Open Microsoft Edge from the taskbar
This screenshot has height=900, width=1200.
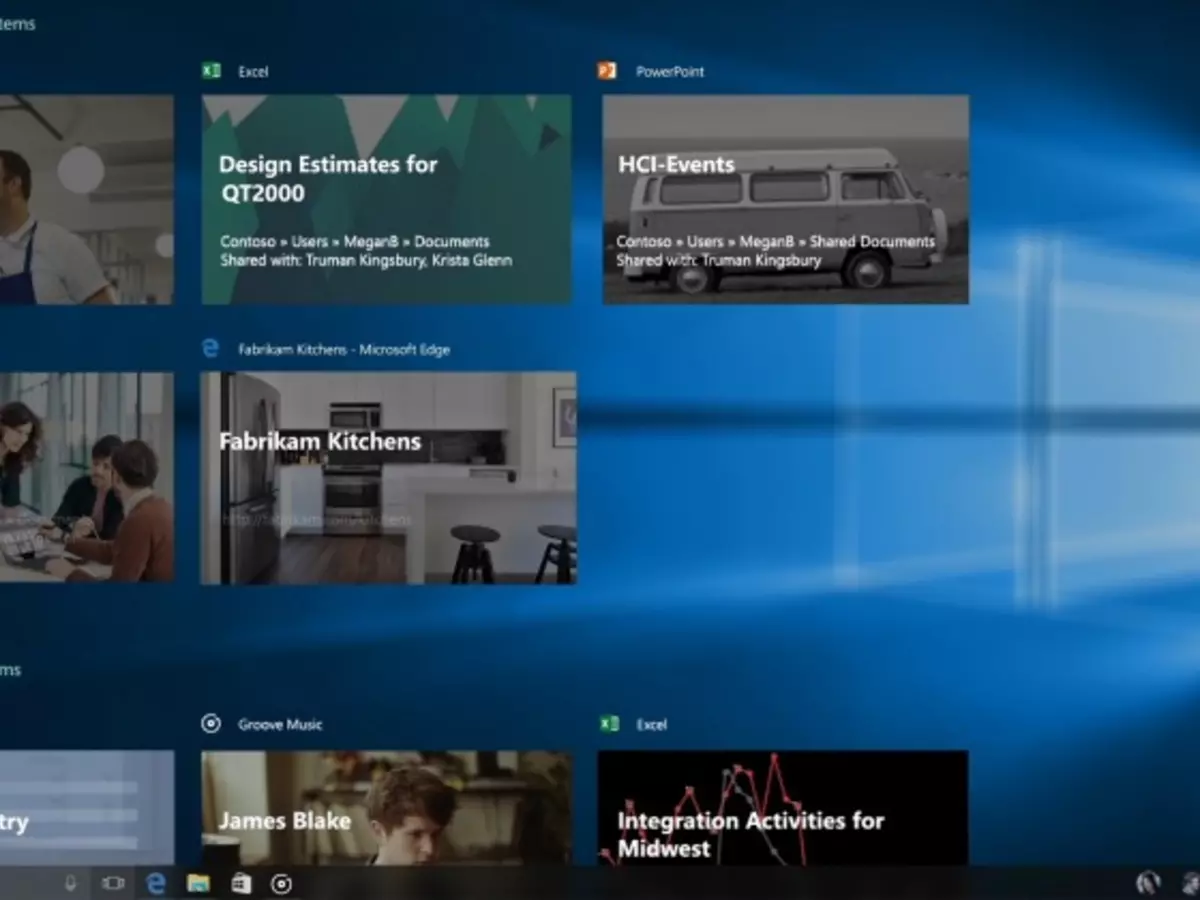click(155, 884)
